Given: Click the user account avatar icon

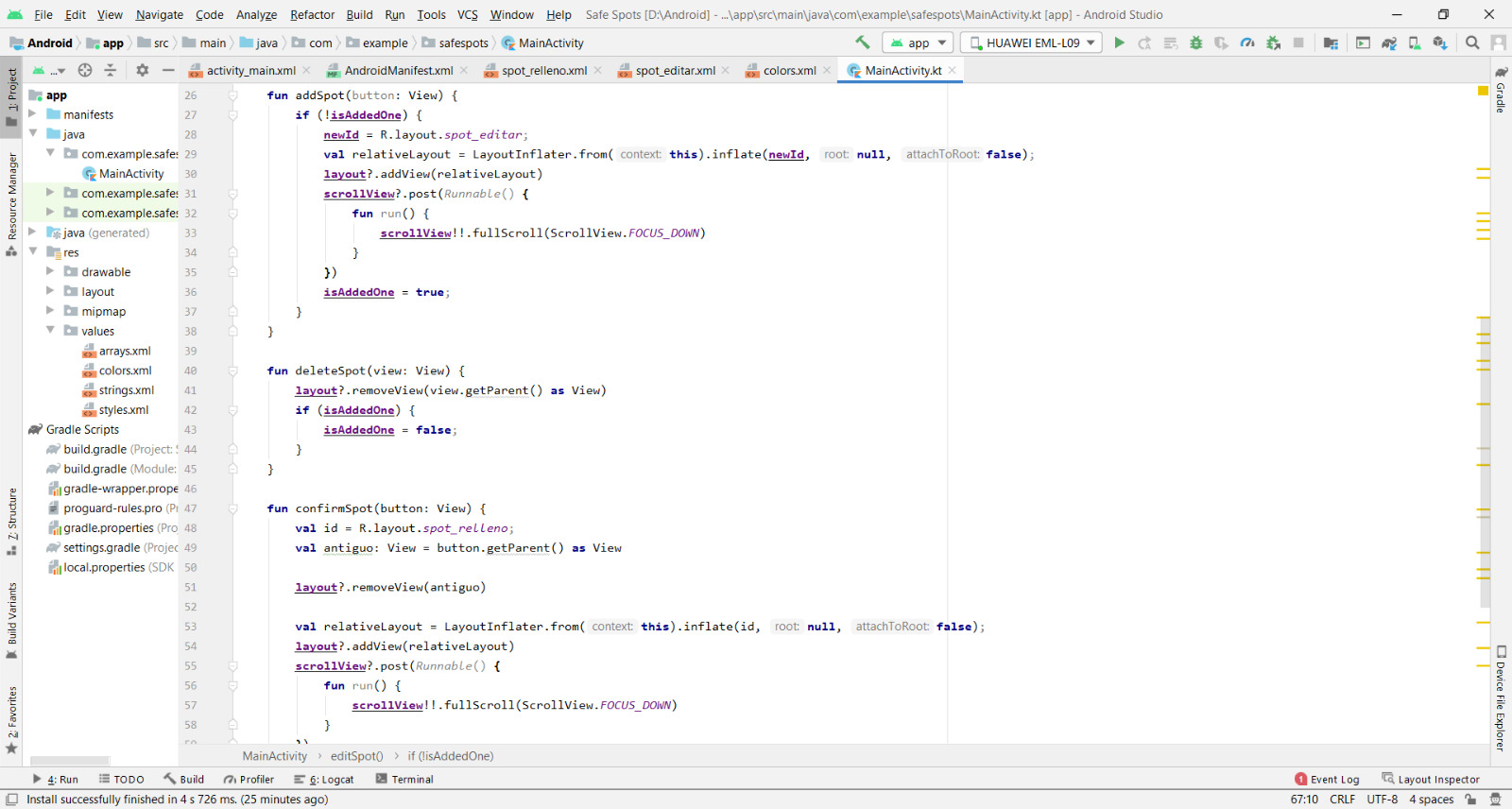Looking at the screenshot, I should pyautogui.click(x=1498, y=43).
